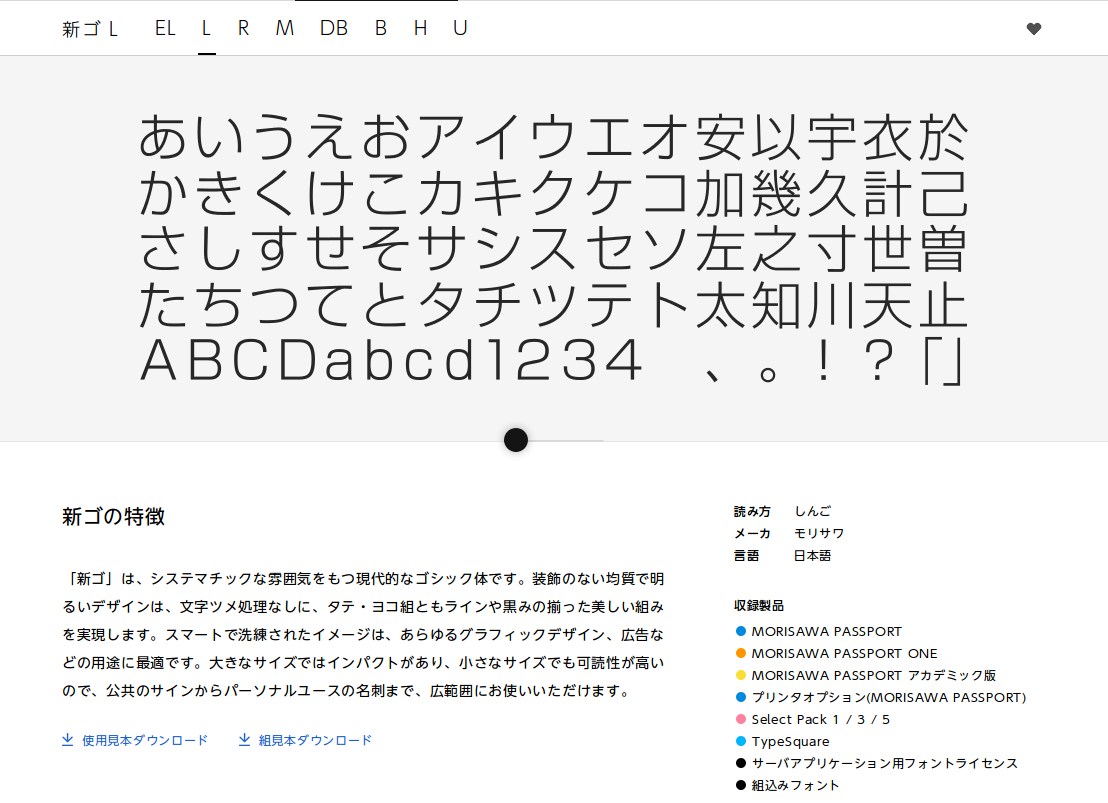The width and height of the screenshot is (1108, 803).
Task: Select the L weight tab
Action: (206, 28)
